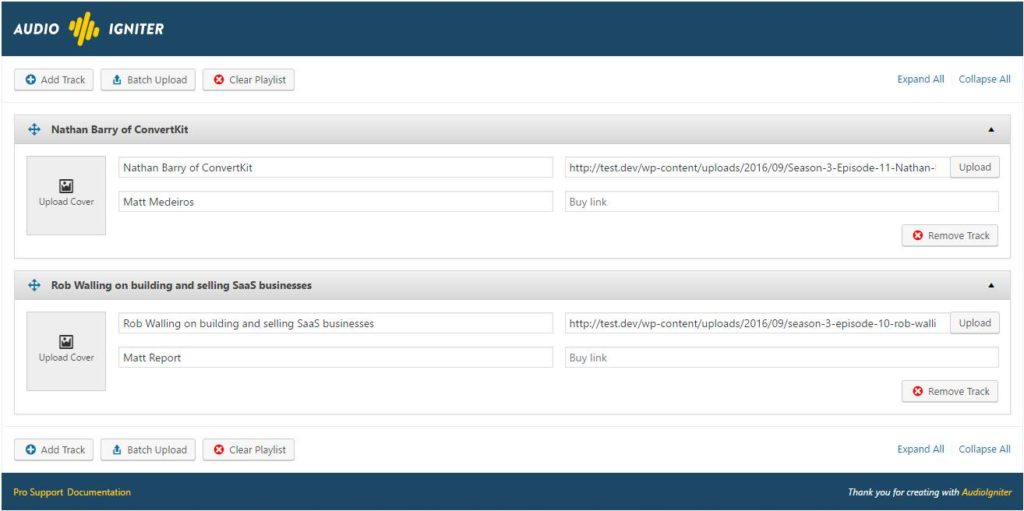The image size is (1024, 511).
Task: Click the bottom Expand All link
Action: click(920, 449)
